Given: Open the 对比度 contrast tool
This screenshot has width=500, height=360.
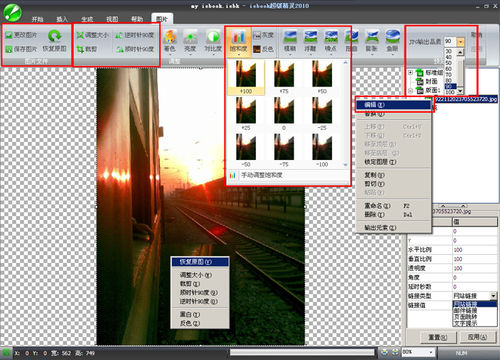Looking at the screenshot, I should [213, 41].
